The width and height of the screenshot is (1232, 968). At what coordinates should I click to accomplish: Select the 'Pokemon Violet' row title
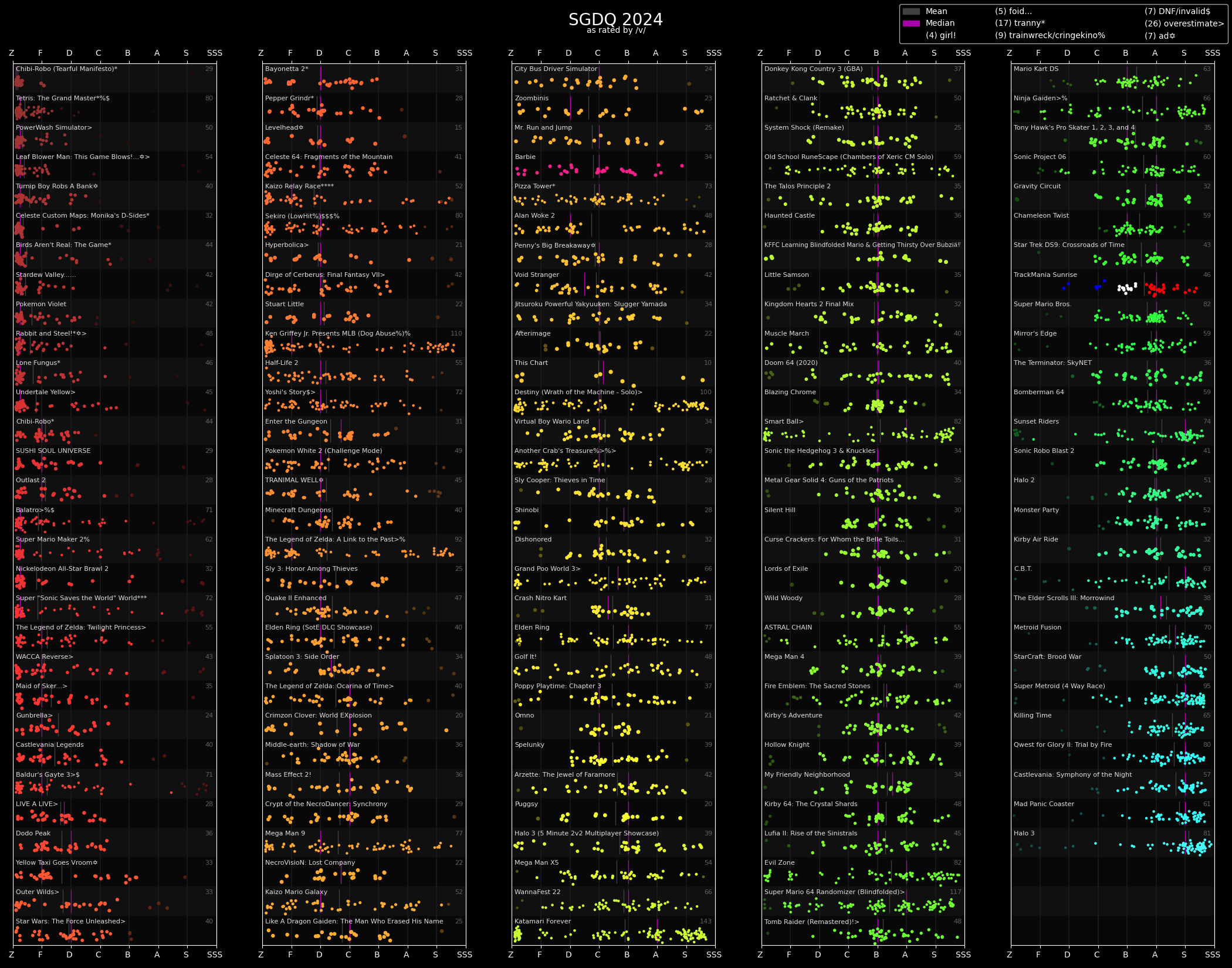click(41, 304)
